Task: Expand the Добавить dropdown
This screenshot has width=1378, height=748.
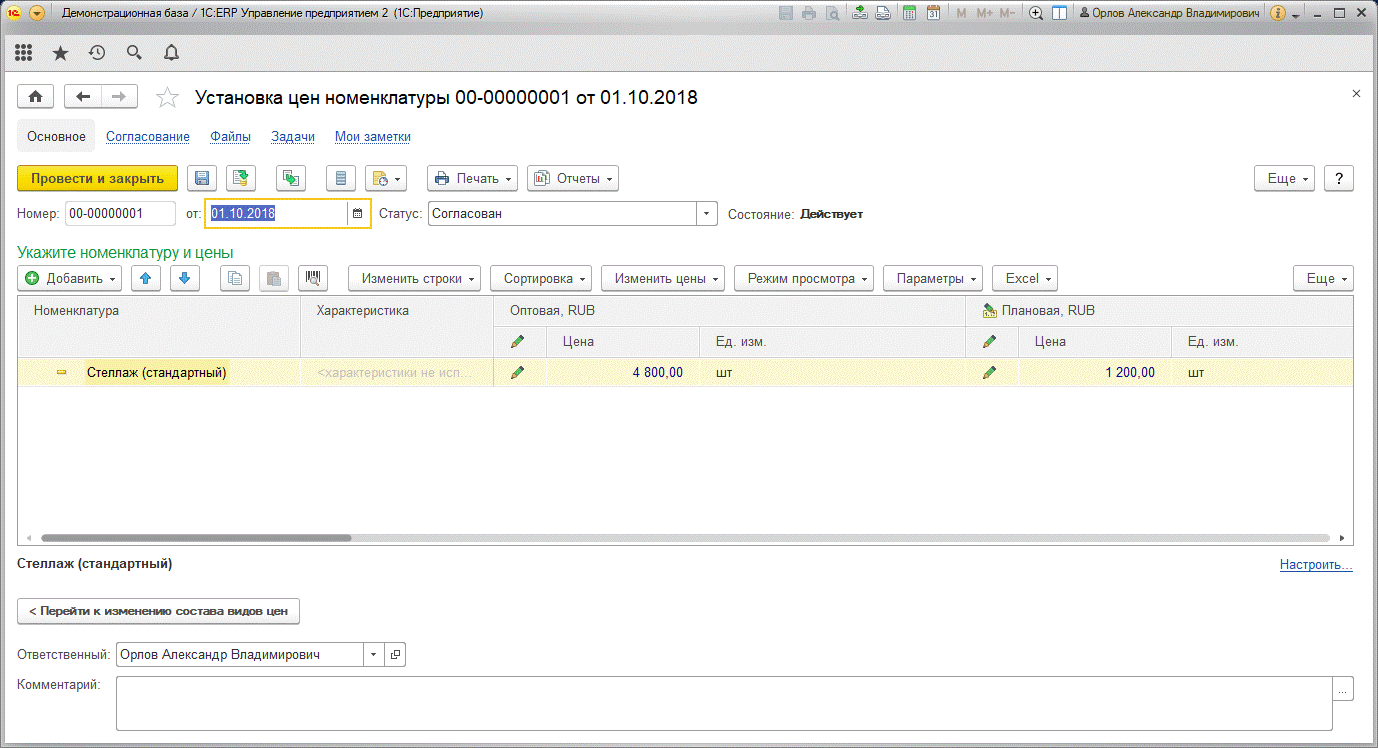Action: click(x=69, y=278)
